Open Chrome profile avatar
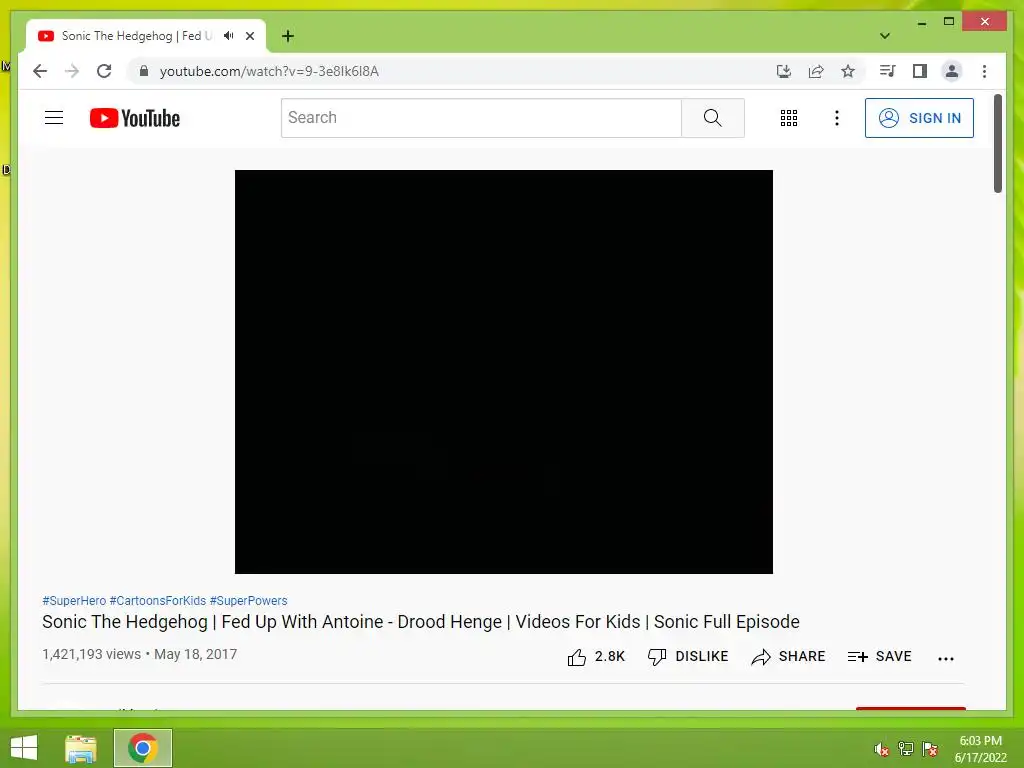Viewport: 1024px width, 768px height. coord(952,71)
